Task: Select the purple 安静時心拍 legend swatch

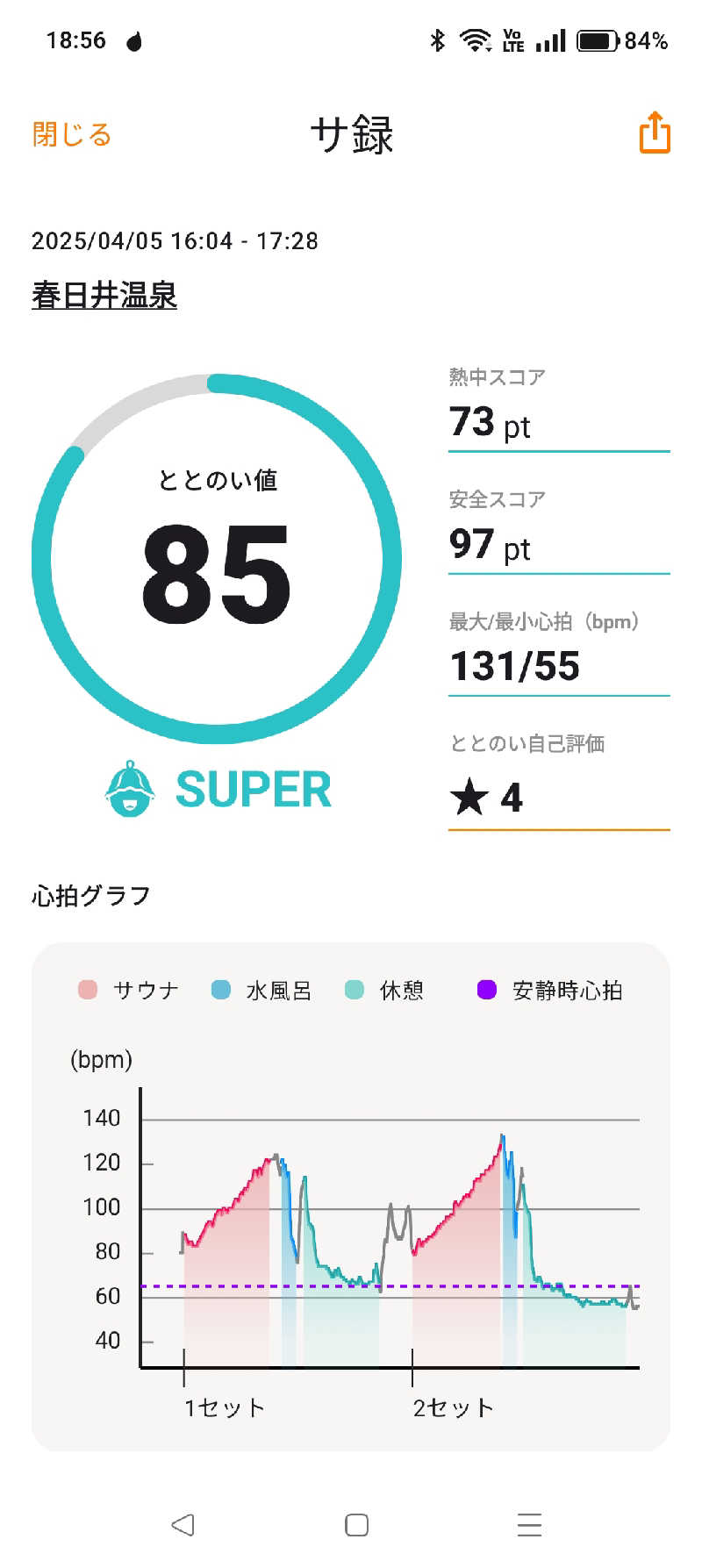Action: (487, 990)
